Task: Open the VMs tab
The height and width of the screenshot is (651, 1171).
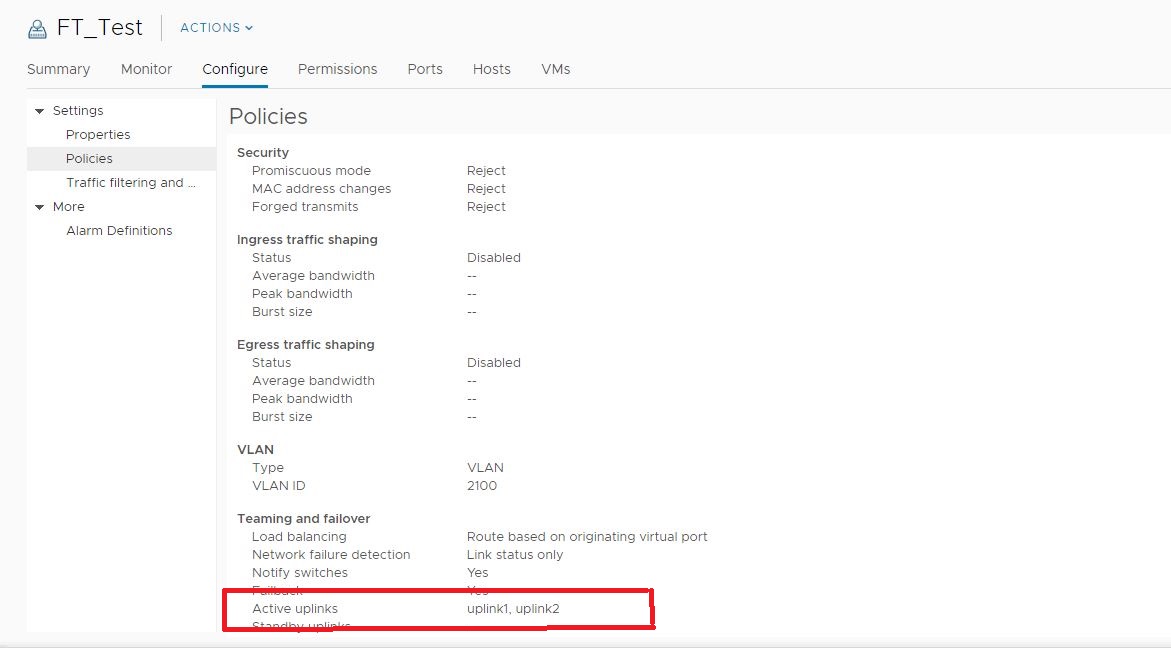Action: [555, 69]
